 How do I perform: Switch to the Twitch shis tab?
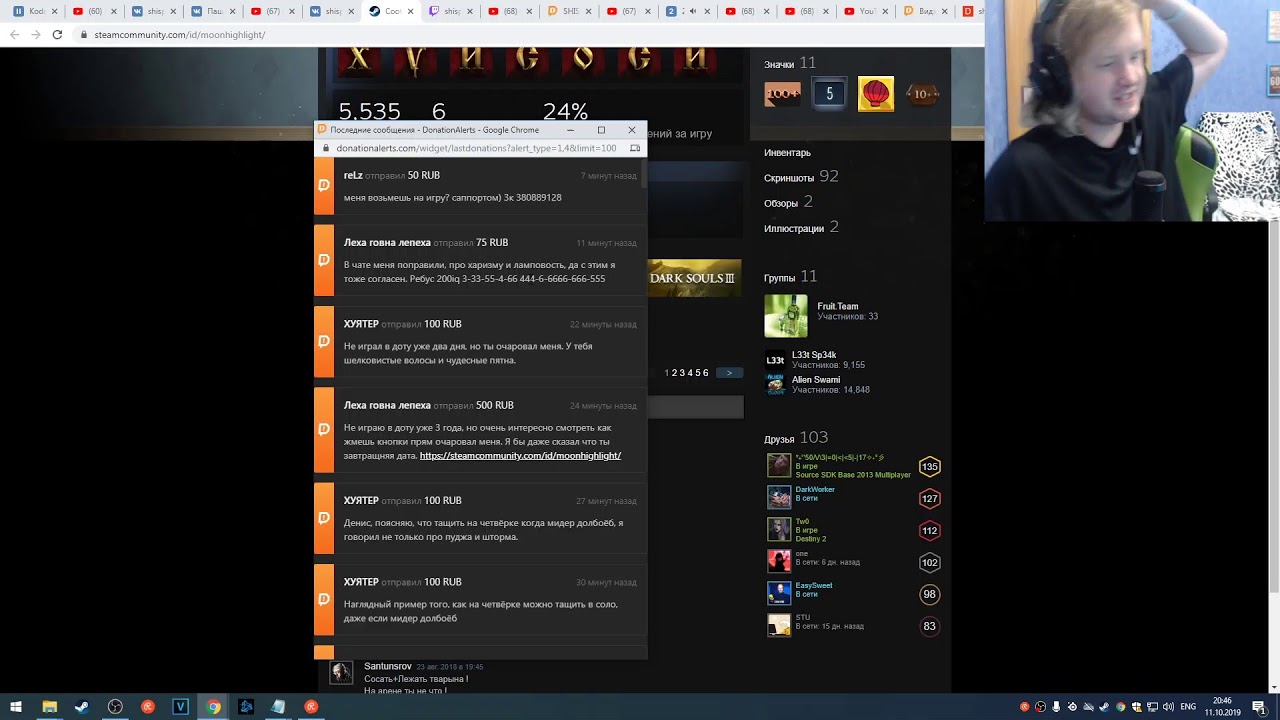(x=449, y=11)
